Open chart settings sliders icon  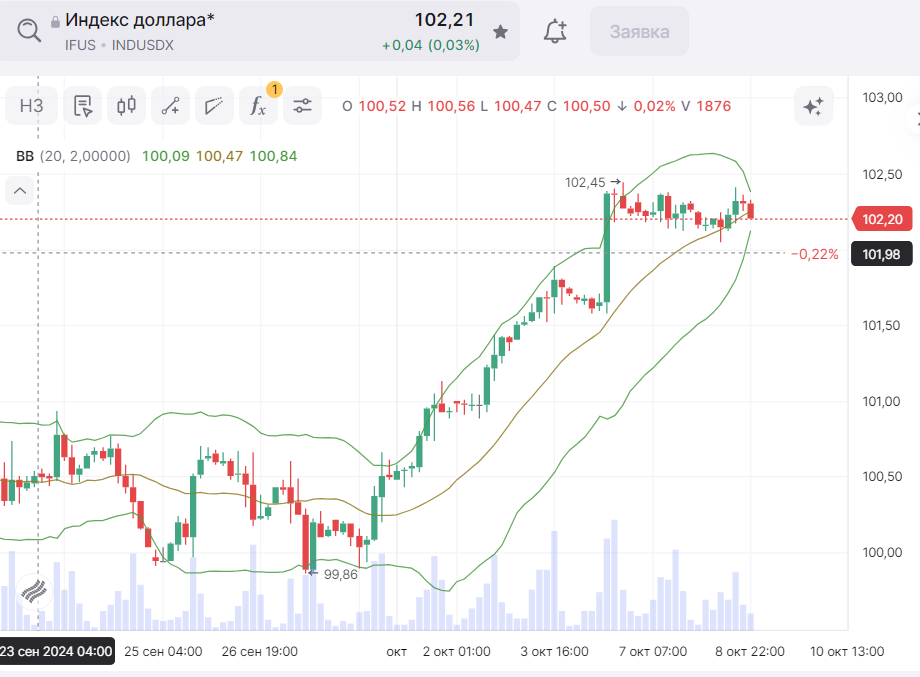click(x=302, y=105)
